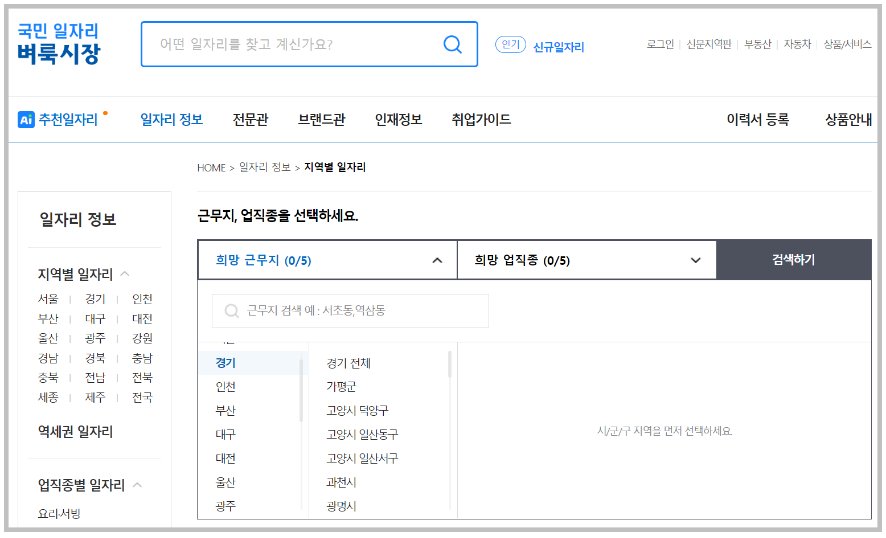Select 부산 in the sidebar region list
886x538 pixels.
click(48, 319)
